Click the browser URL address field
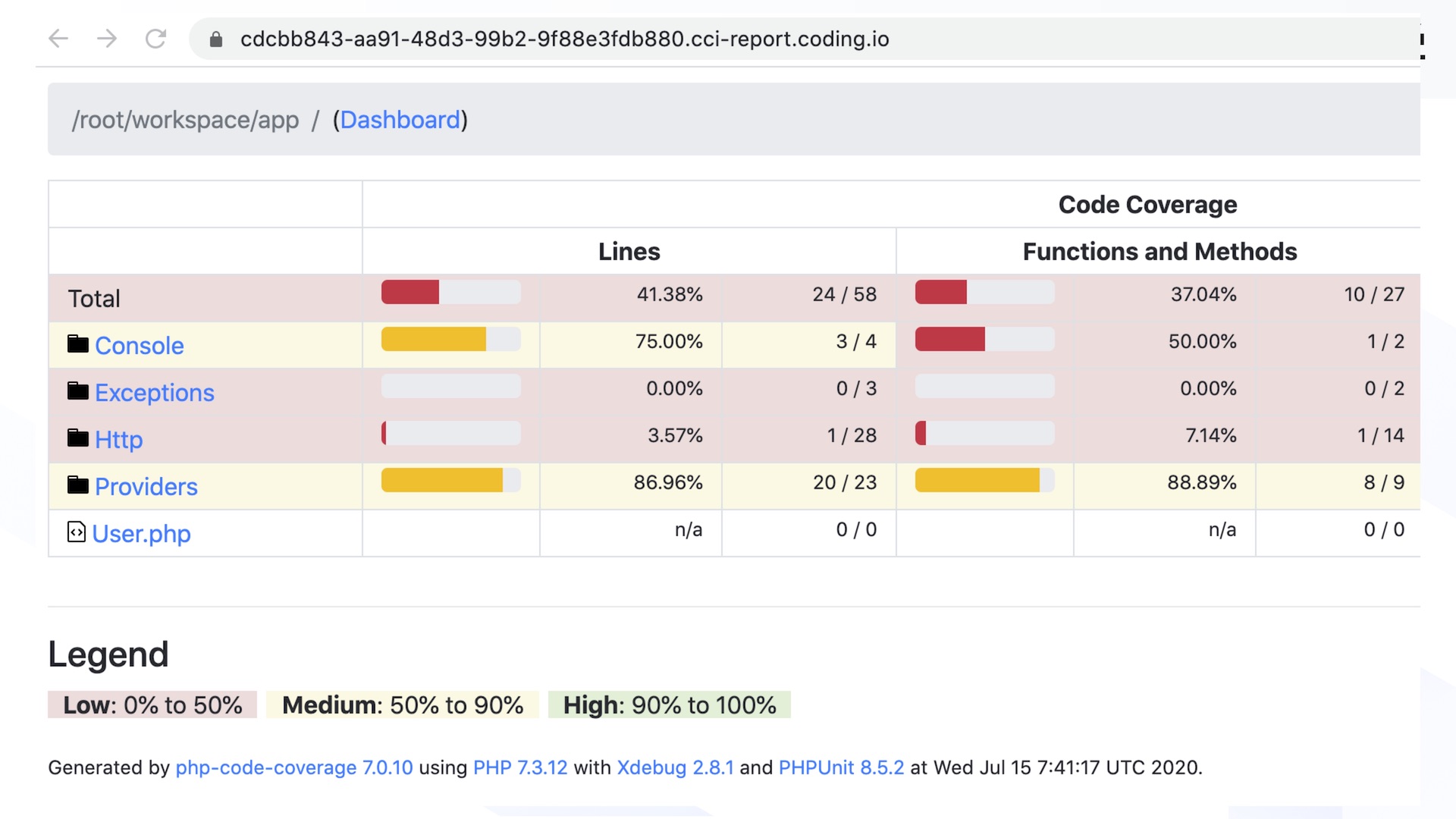Screen dimensions: 1456x819 point(565,39)
